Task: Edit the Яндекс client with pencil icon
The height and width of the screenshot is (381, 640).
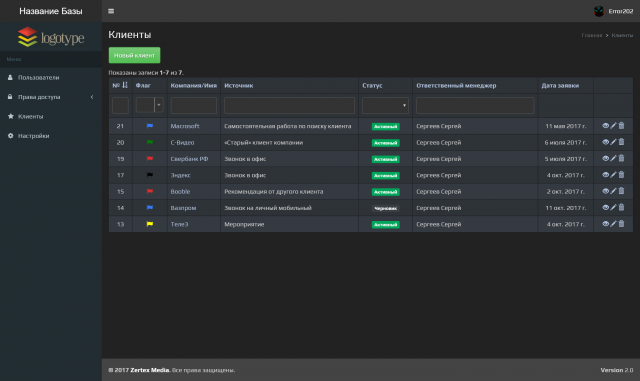Action: coord(613,175)
